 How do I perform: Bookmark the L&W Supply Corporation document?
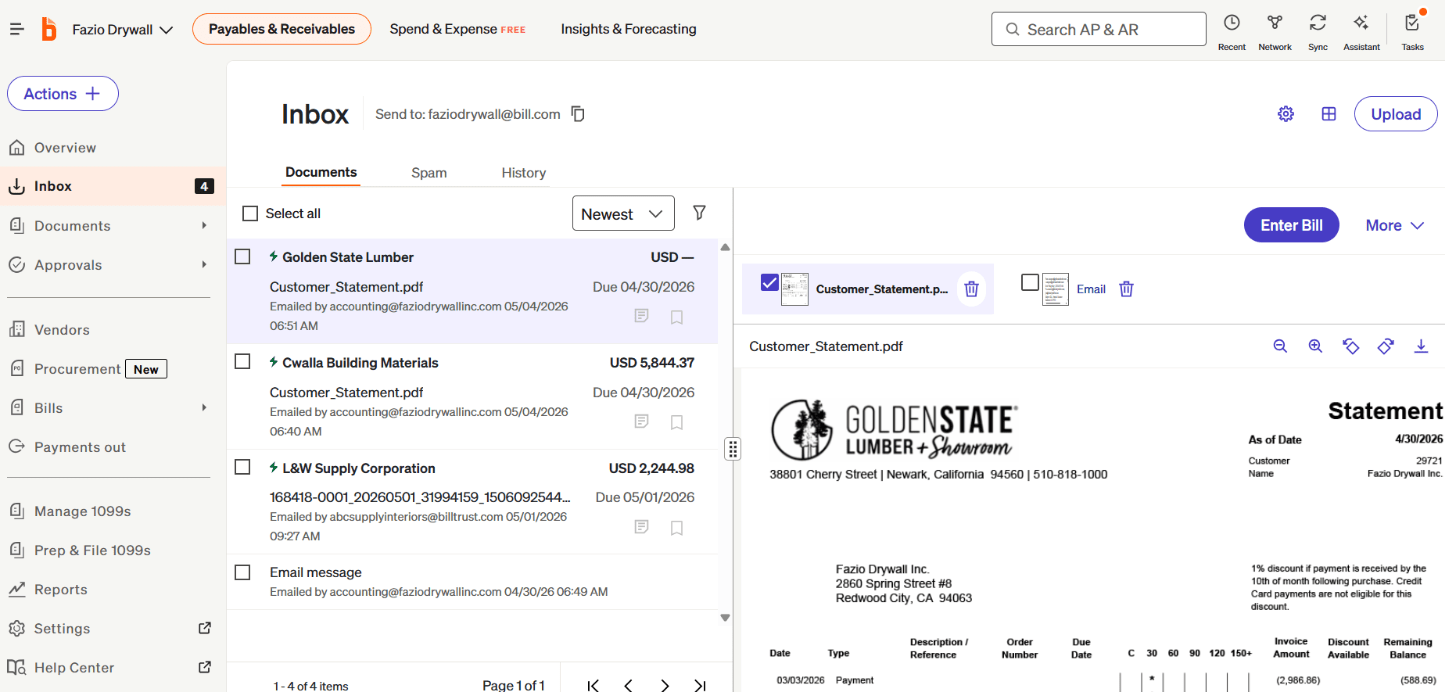(677, 527)
